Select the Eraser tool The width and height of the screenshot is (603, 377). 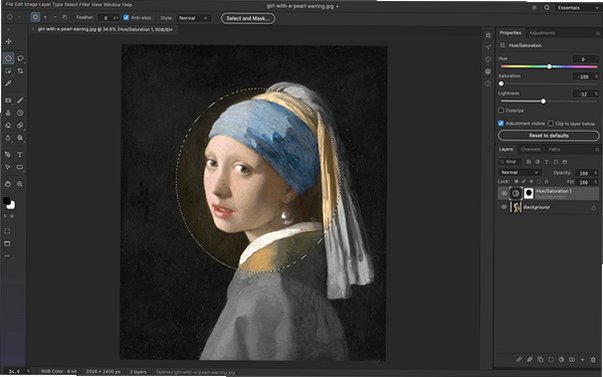(x=8, y=125)
